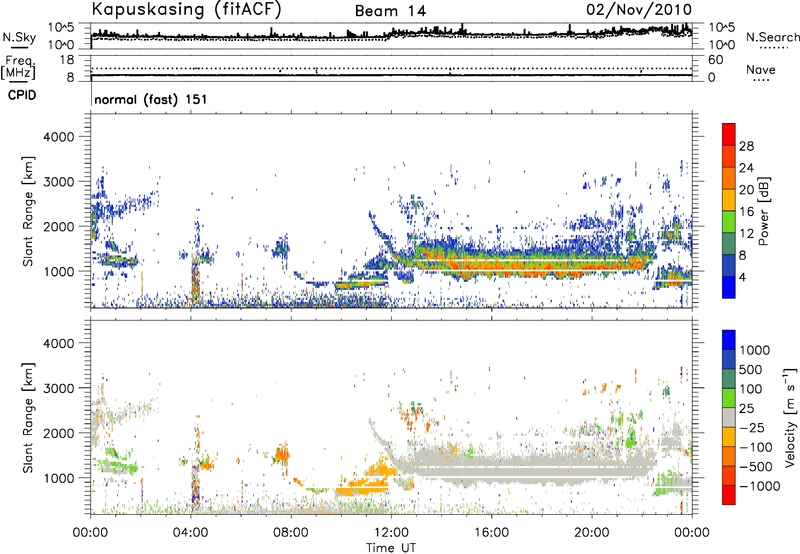Click the Nave legend label

[x=761, y=69]
